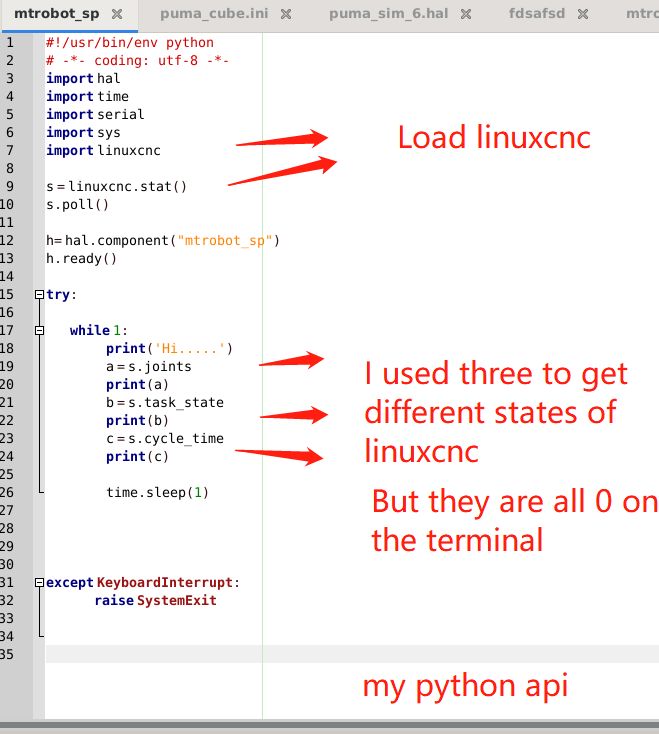
Task: Click line number 15 in the margin
Action: point(7,294)
